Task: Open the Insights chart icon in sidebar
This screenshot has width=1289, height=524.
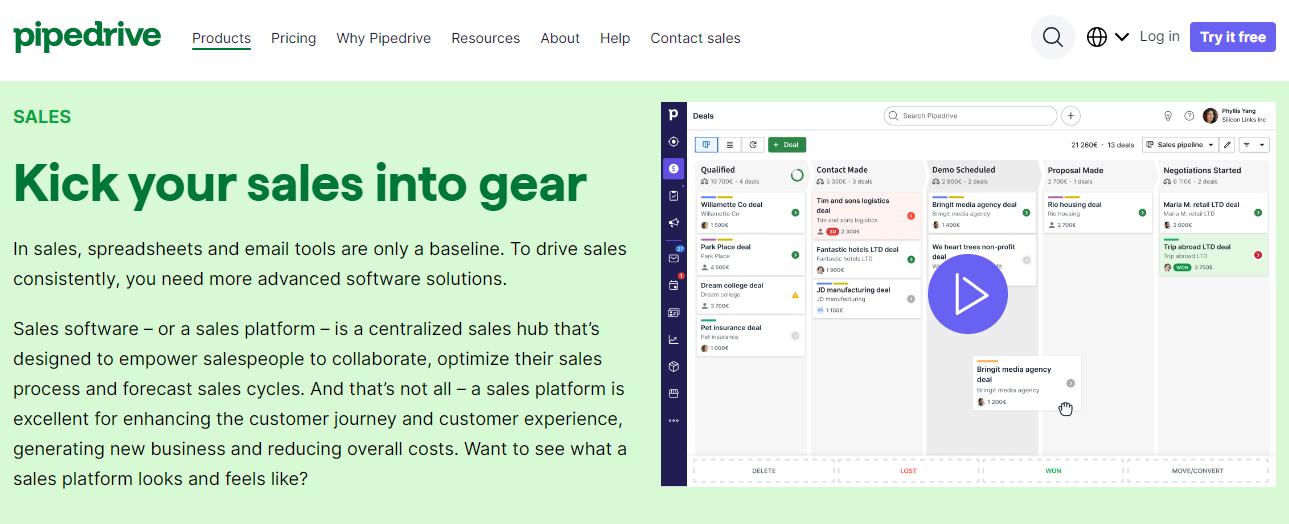Action: [674, 339]
